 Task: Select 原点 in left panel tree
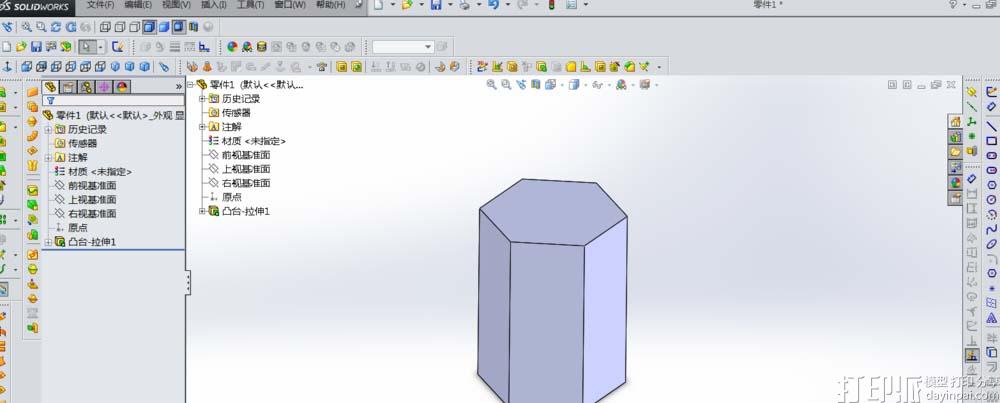tap(78, 228)
